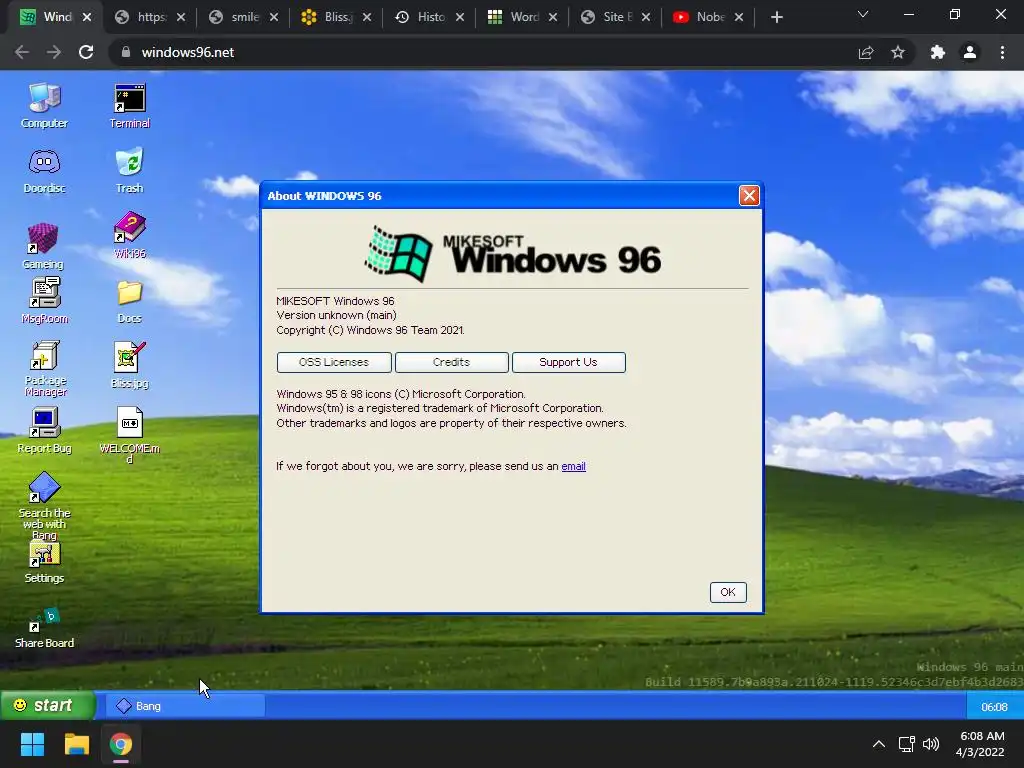Open the Bliss.jpg image file

(x=129, y=366)
